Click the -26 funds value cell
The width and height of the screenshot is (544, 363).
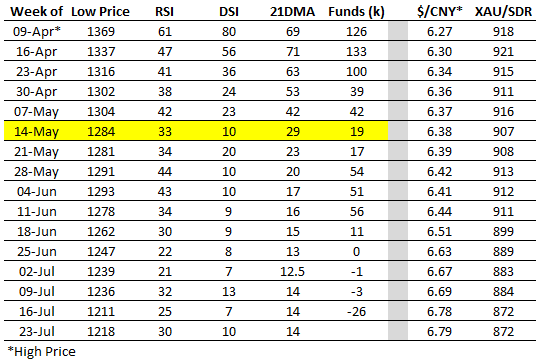coord(357,311)
